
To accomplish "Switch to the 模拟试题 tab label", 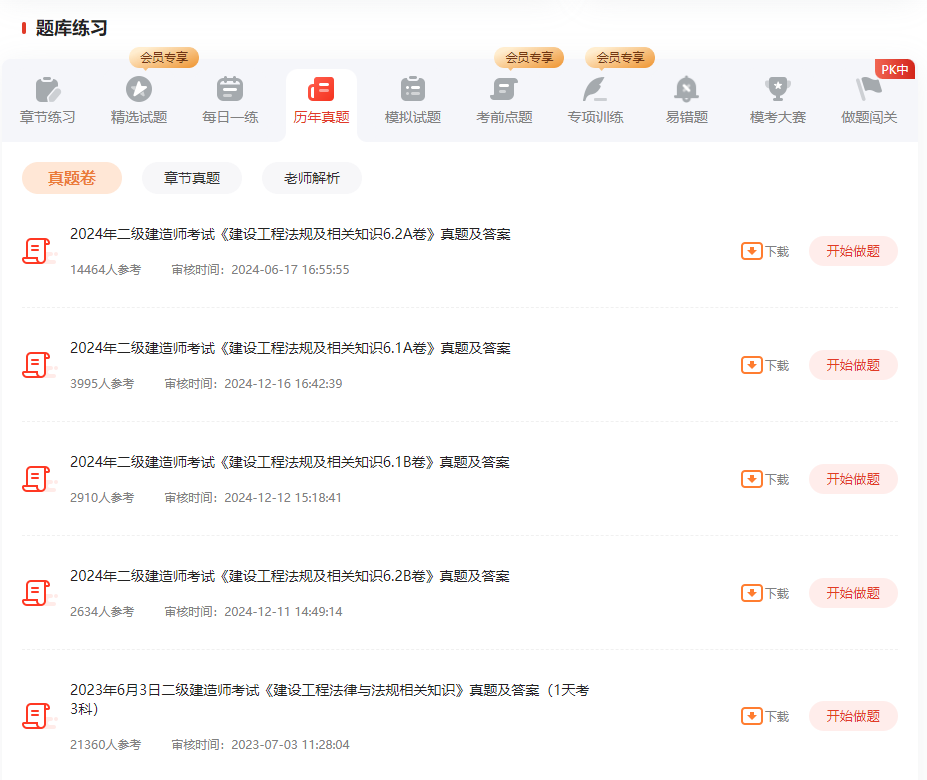I will click(x=413, y=117).
